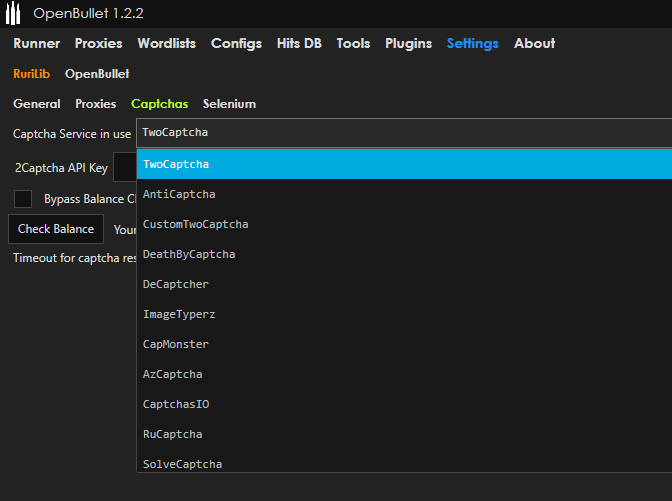Go to the Configs tab
Screen dimensions: 672x501
click(236, 43)
